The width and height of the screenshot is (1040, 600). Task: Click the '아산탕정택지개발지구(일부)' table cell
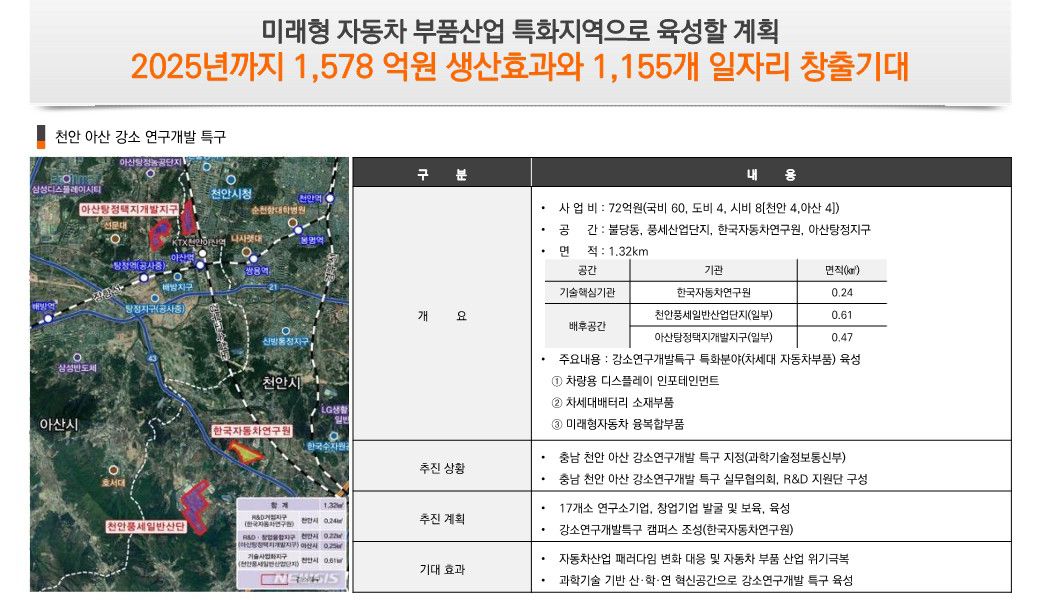tap(714, 337)
